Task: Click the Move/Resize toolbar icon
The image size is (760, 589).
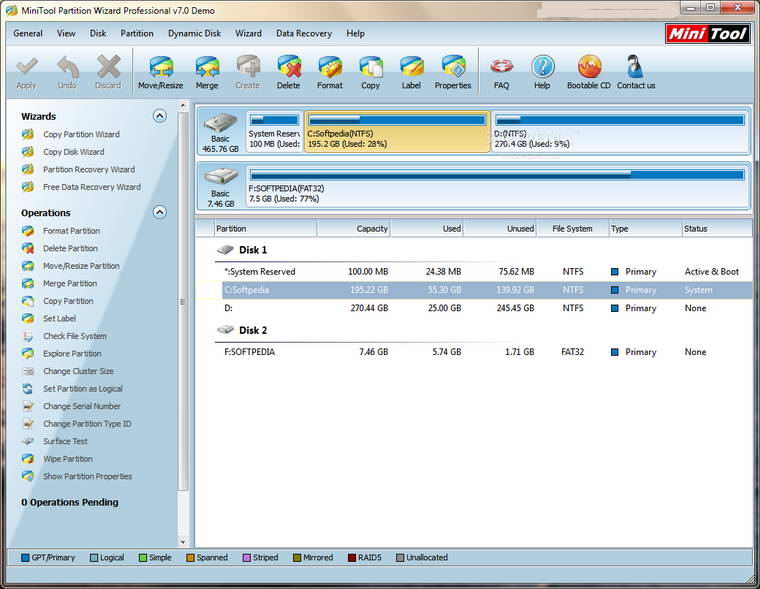Action: click(160, 73)
